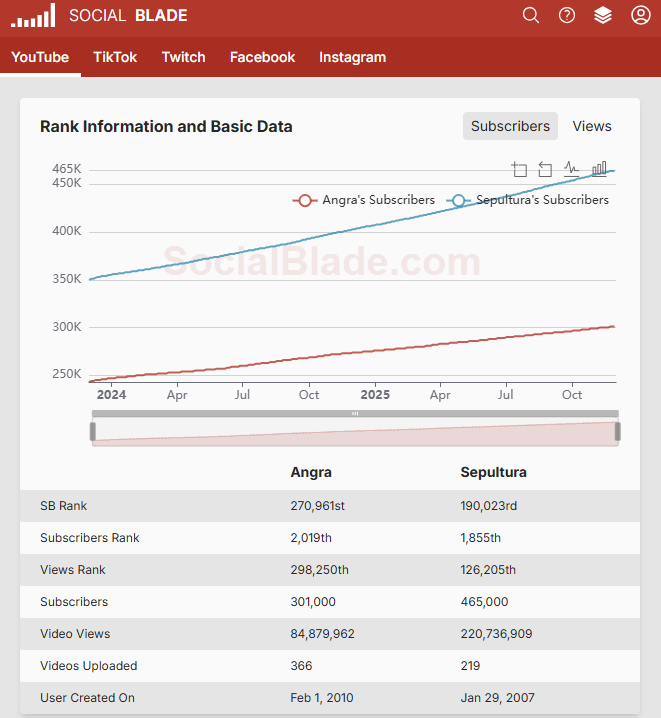The image size is (661, 718).
Task: Click the SOCIAL BLADE site title
Action: click(x=128, y=16)
